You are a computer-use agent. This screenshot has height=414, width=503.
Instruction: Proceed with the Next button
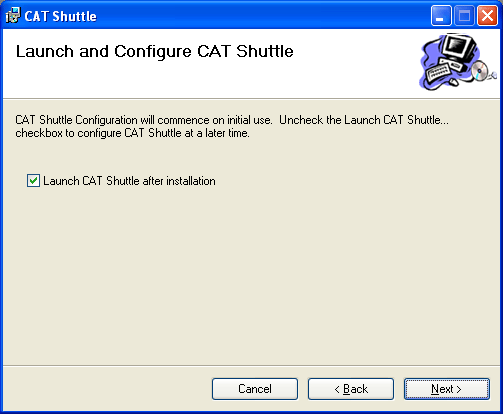pos(447,389)
